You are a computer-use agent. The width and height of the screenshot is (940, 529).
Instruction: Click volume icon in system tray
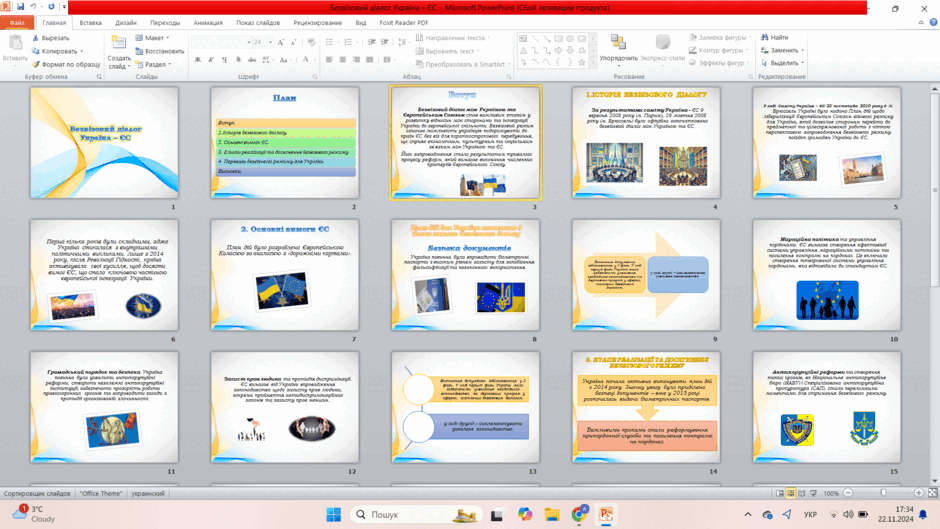click(x=848, y=515)
